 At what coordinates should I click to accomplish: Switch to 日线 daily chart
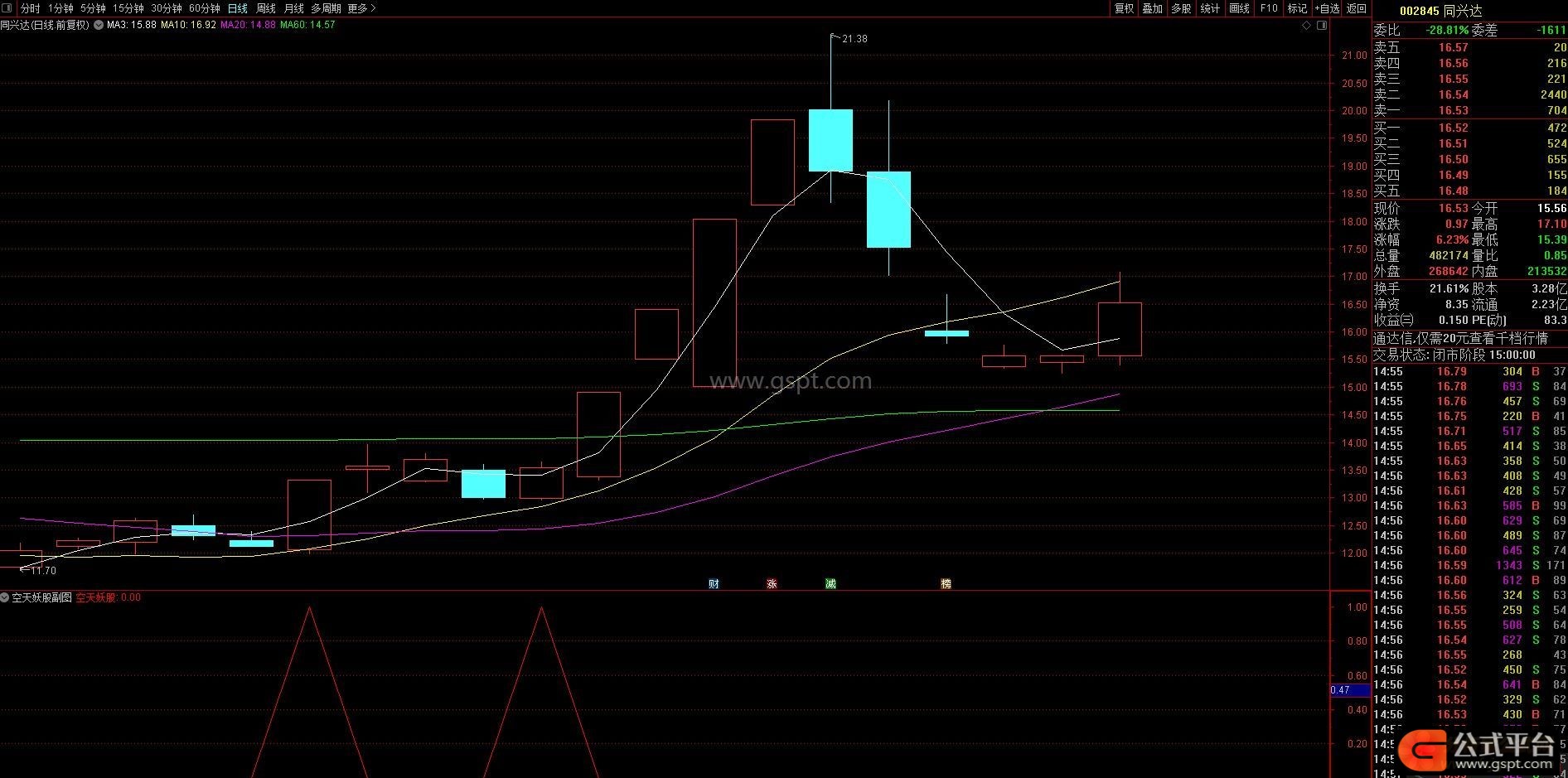(238, 8)
